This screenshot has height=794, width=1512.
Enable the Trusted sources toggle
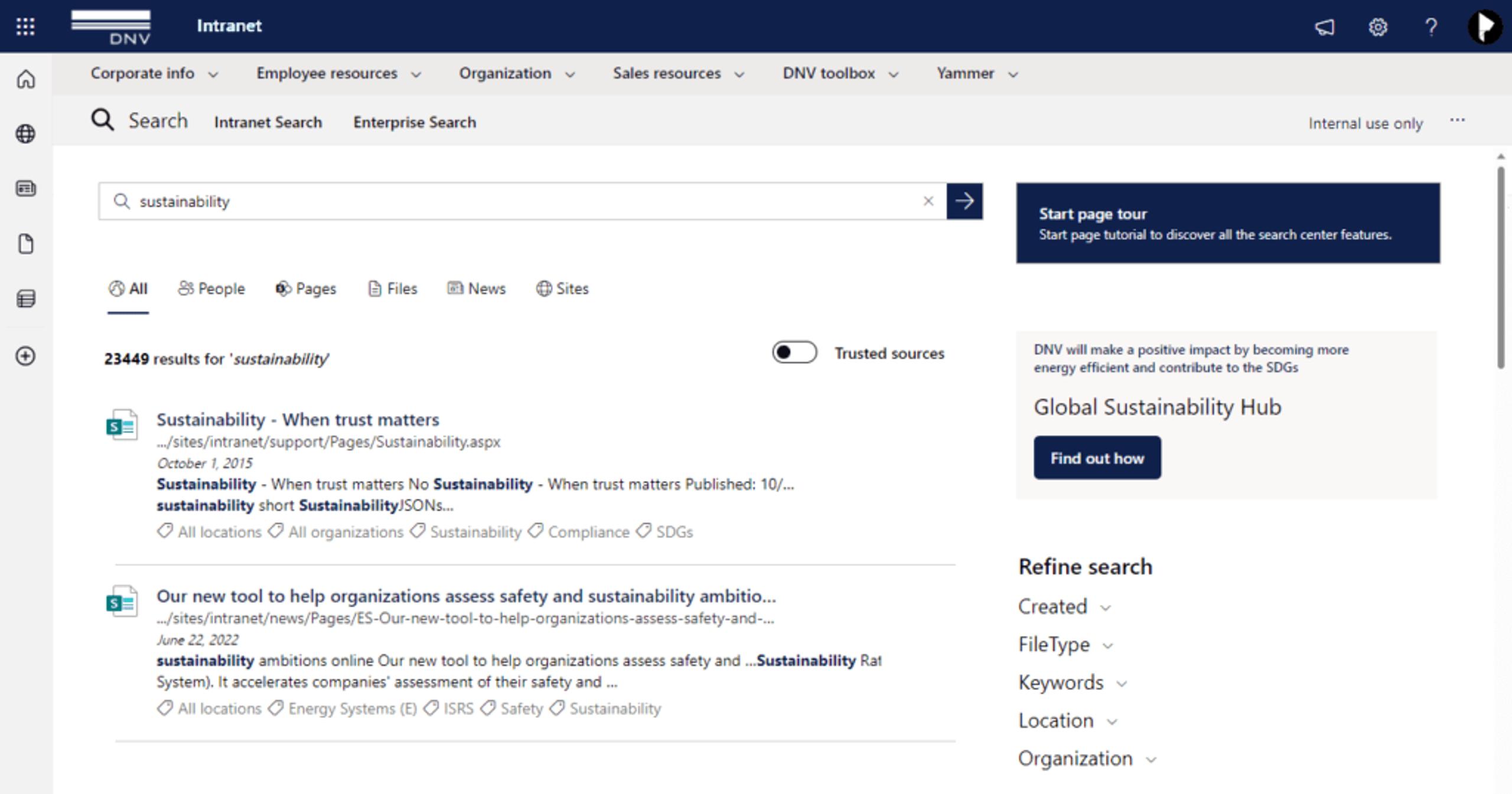click(x=794, y=352)
